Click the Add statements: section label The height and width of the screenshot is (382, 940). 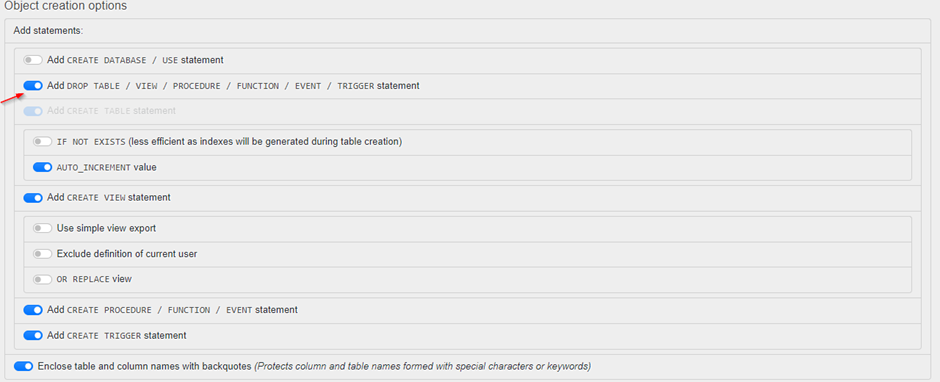coord(48,29)
